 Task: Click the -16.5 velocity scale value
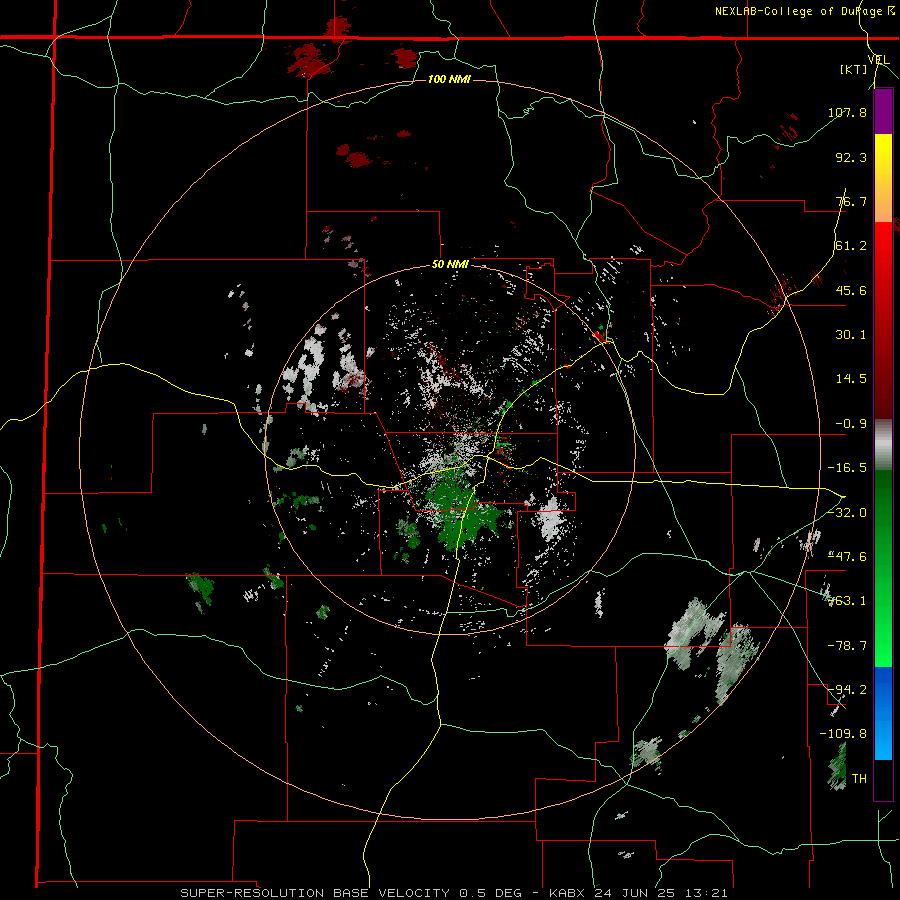[847, 468]
